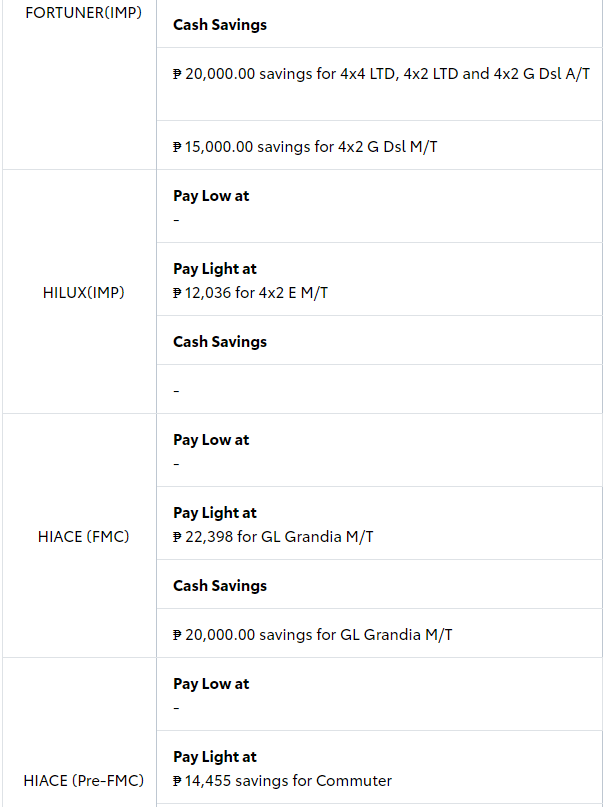
Task: Click Hilux Pay Low at heading
Action: [211, 196]
